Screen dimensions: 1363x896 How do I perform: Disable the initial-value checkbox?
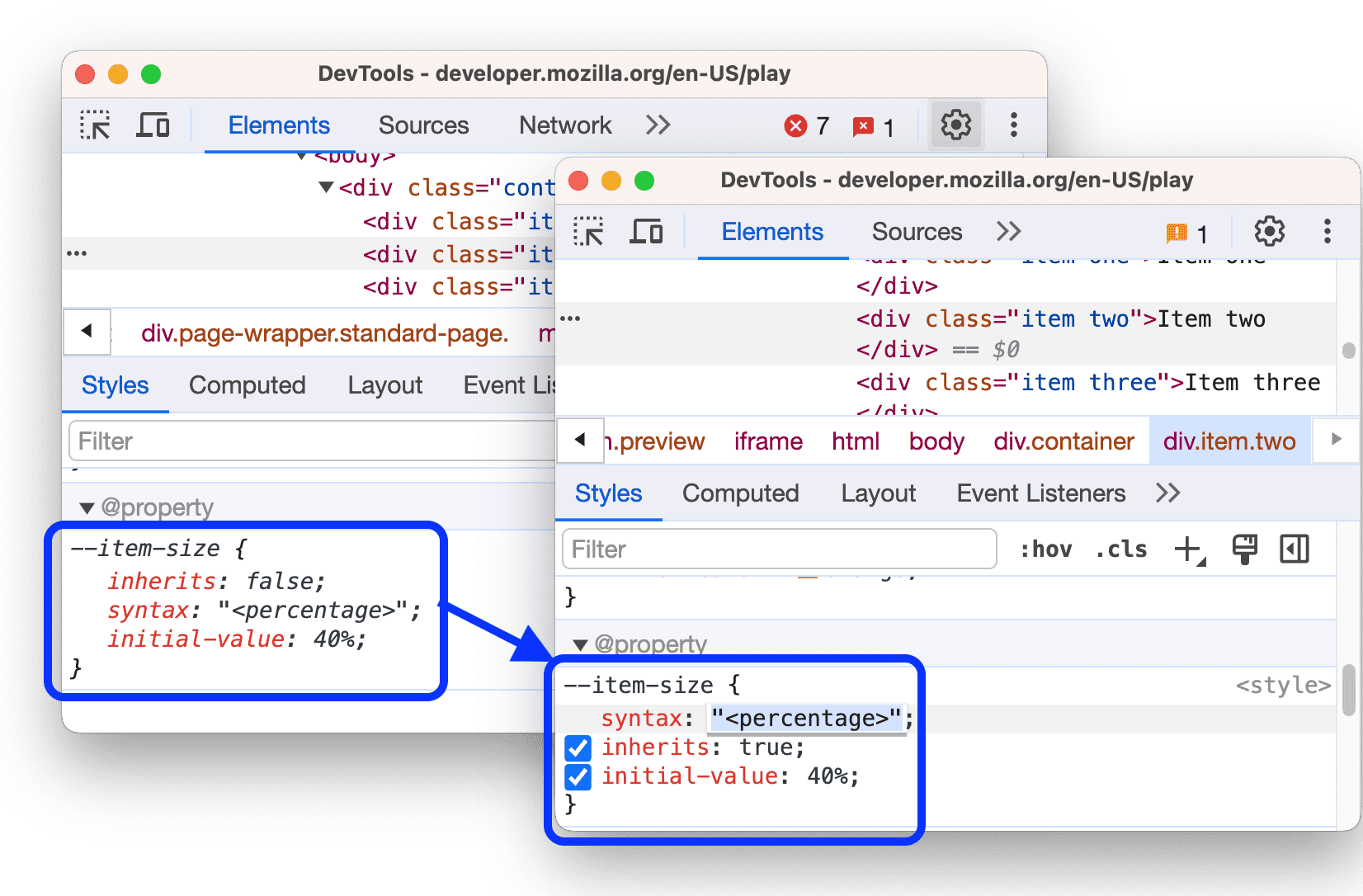(x=578, y=776)
